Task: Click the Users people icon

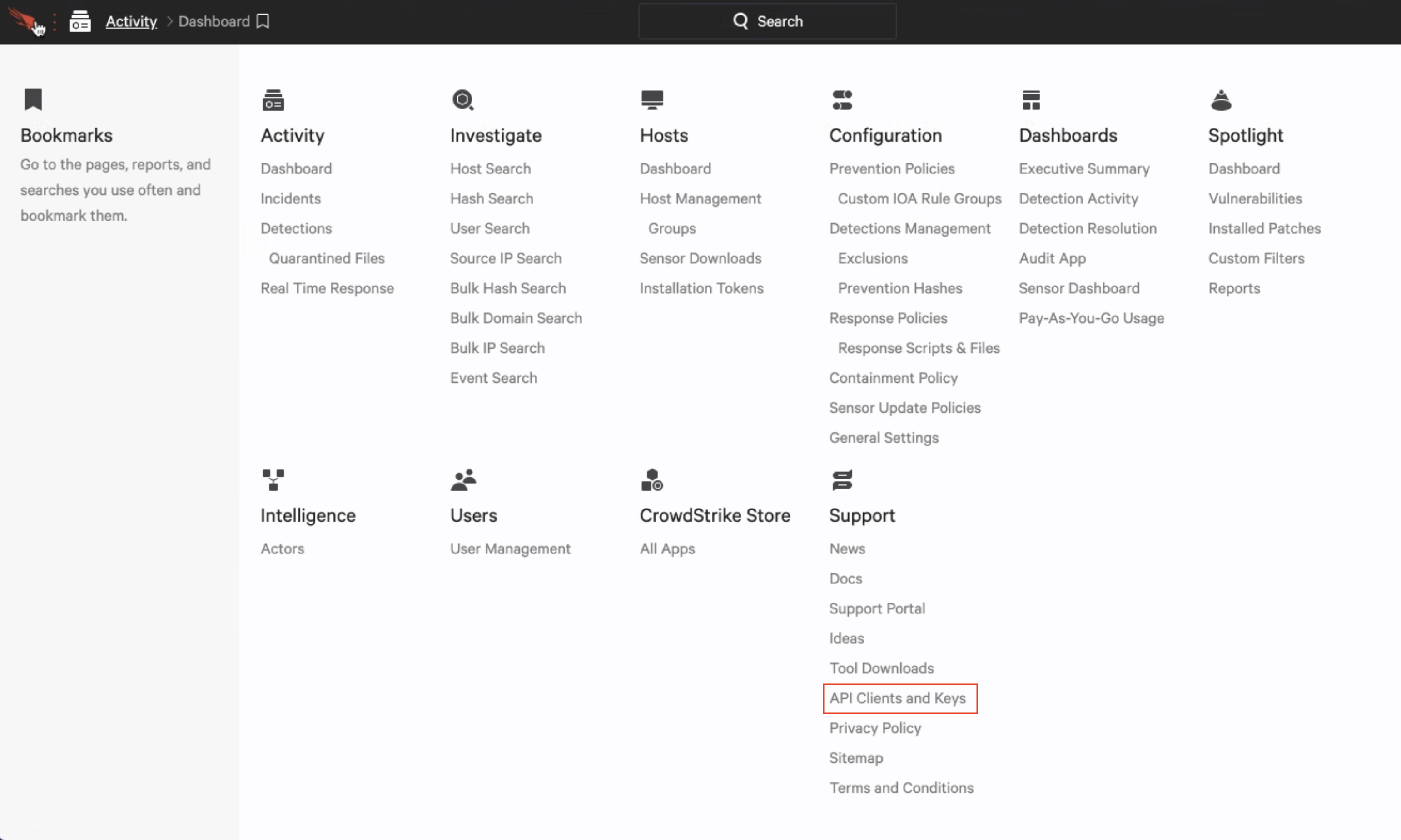Action: (x=462, y=479)
